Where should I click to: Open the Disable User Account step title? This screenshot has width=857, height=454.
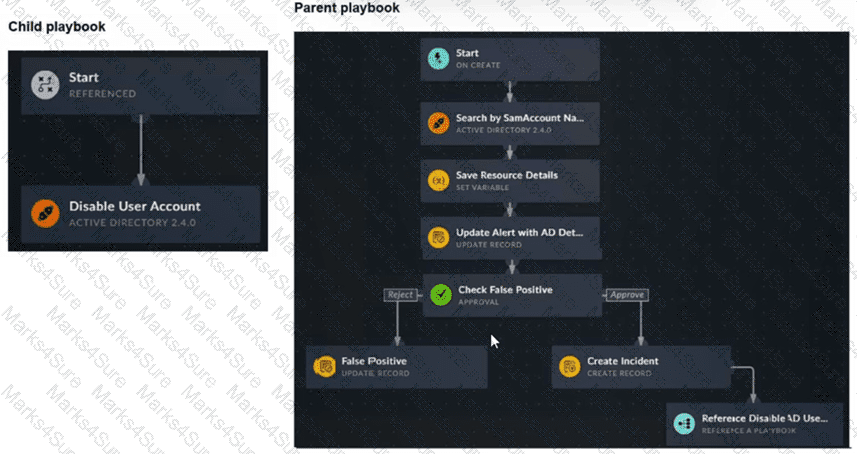tap(134, 207)
